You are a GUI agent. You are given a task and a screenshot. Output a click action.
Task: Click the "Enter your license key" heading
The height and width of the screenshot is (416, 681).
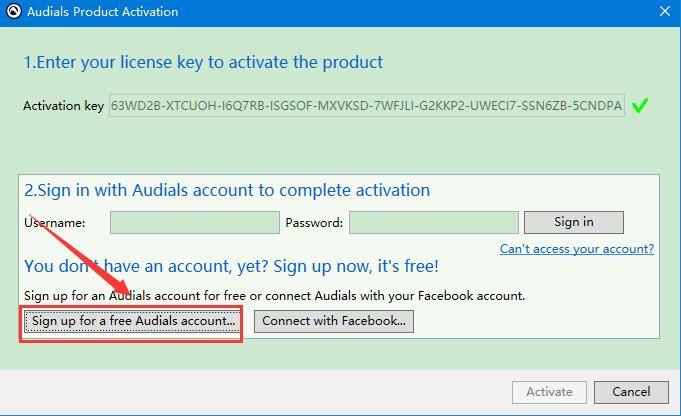pyautogui.click(x=203, y=62)
